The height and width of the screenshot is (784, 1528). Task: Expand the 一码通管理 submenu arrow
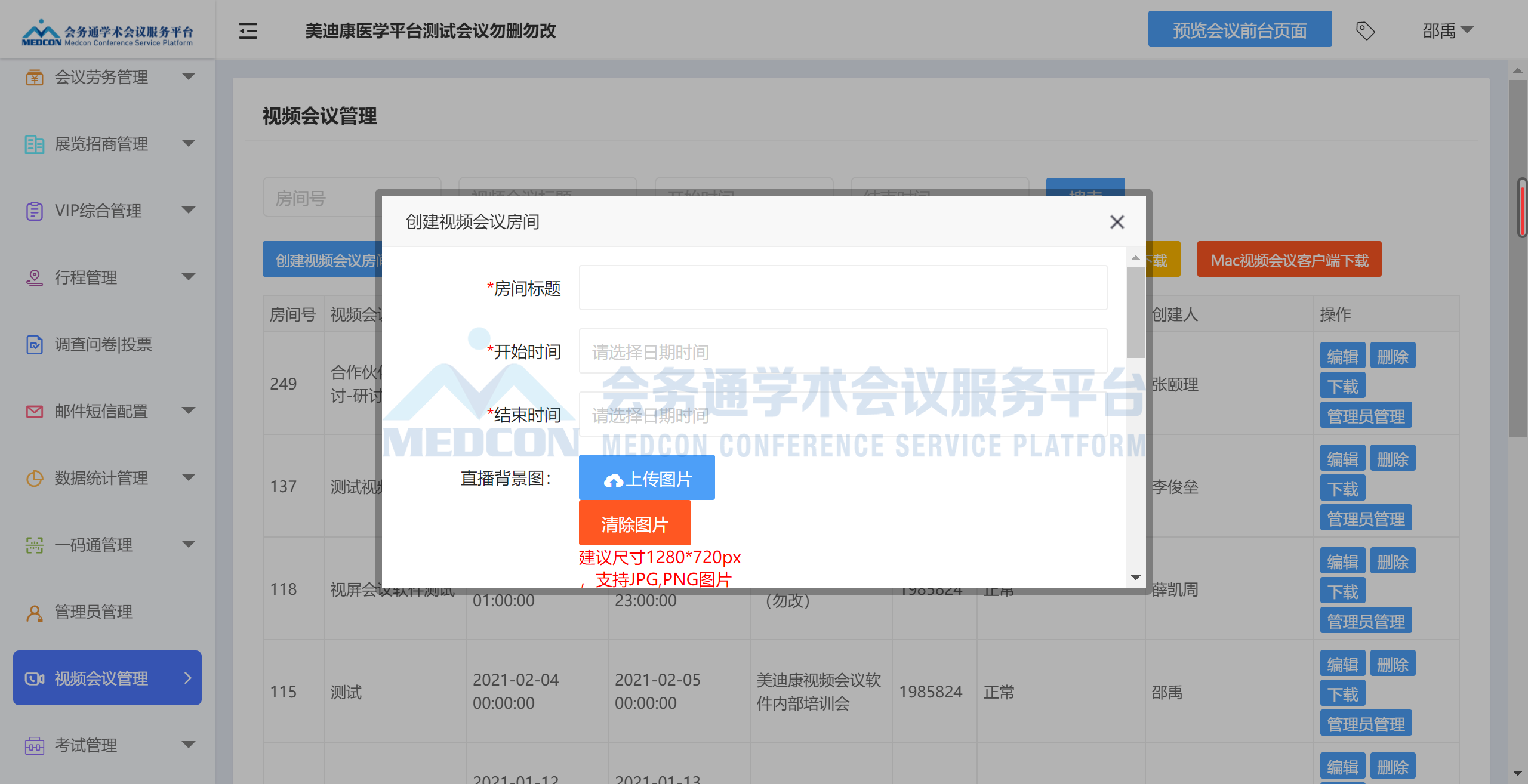(189, 544)
